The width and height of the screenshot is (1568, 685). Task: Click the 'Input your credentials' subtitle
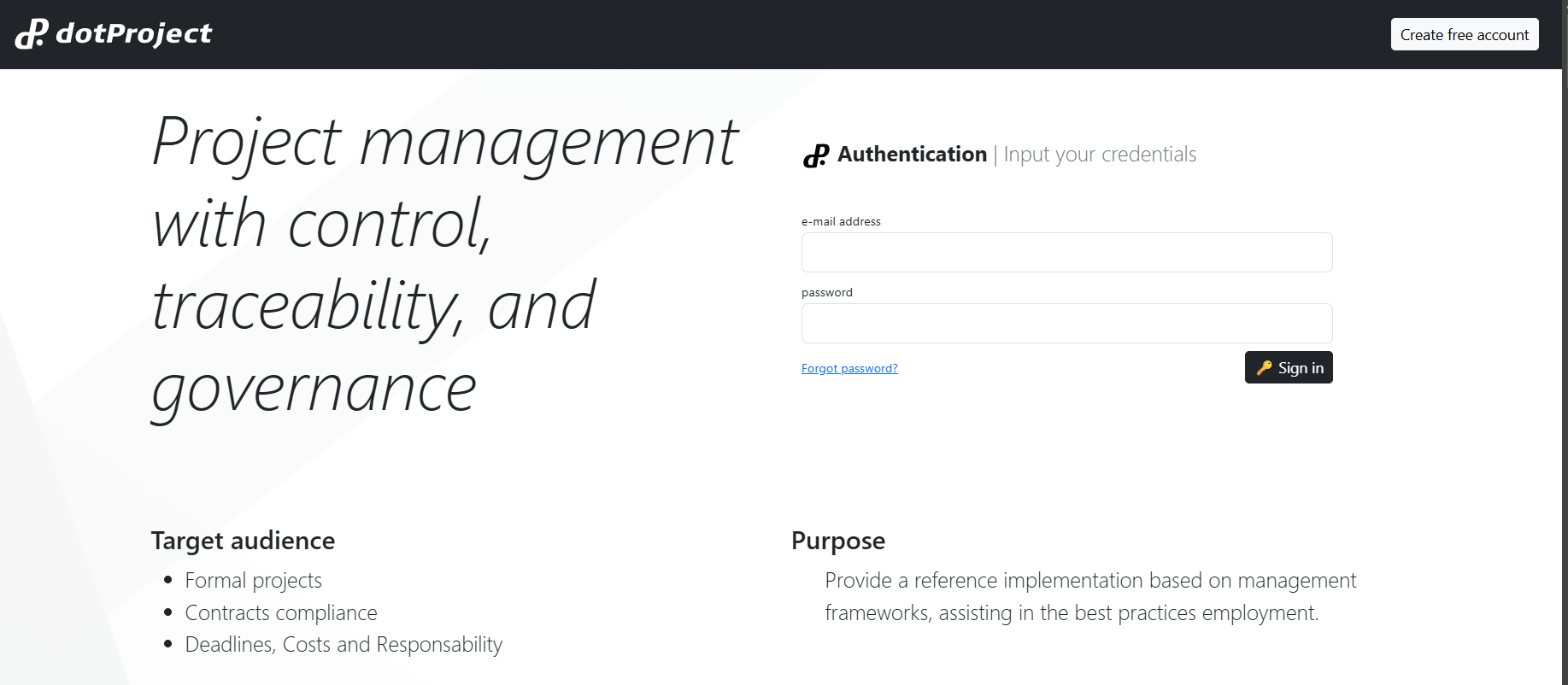pos(1100,155)
